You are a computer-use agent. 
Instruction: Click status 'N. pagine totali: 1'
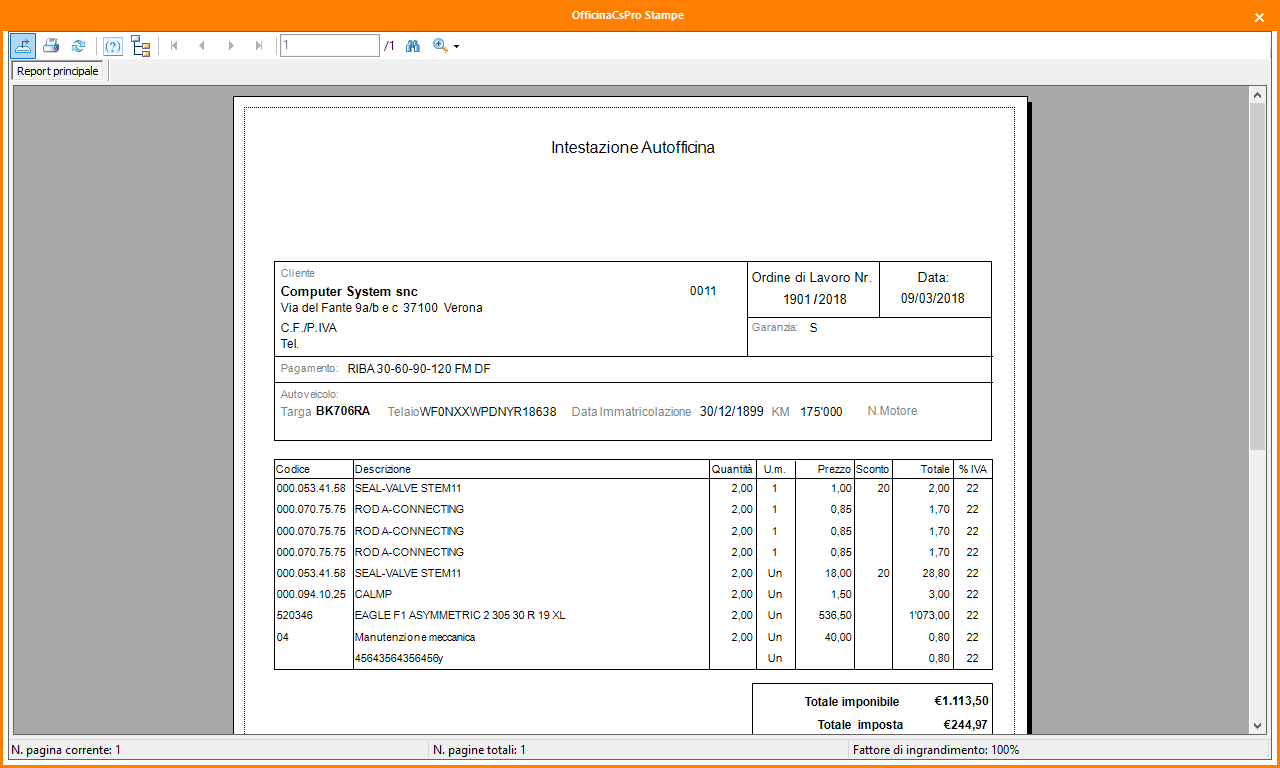(x=479, y=749)
